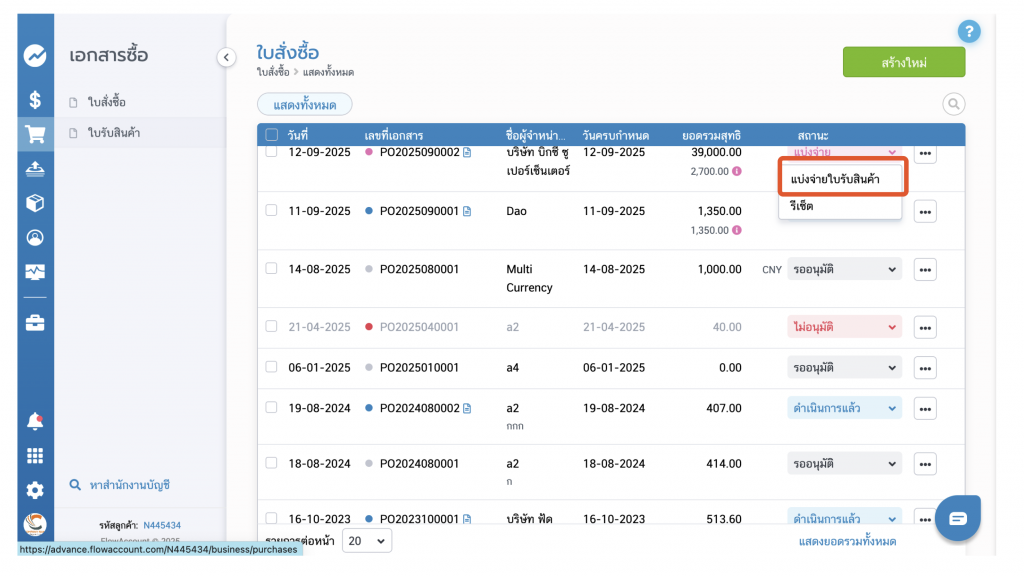
Task: Click the green สร้างใหม่ button
Action: [x=903, y=62]
